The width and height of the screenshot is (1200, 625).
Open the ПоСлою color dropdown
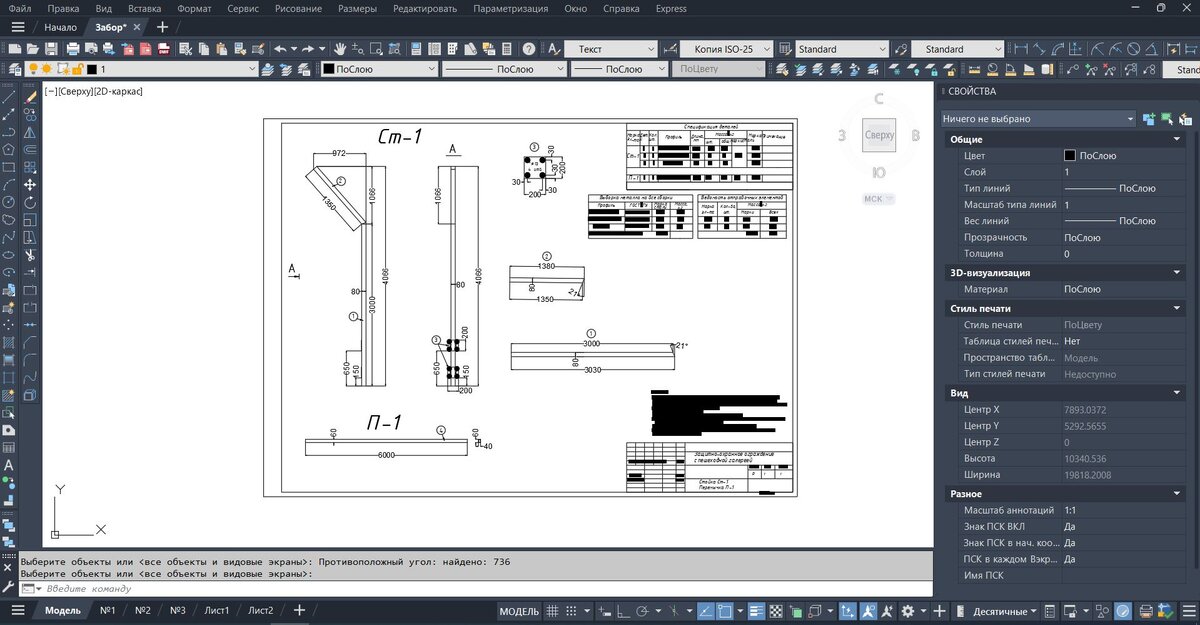click(x=378, y=69)
